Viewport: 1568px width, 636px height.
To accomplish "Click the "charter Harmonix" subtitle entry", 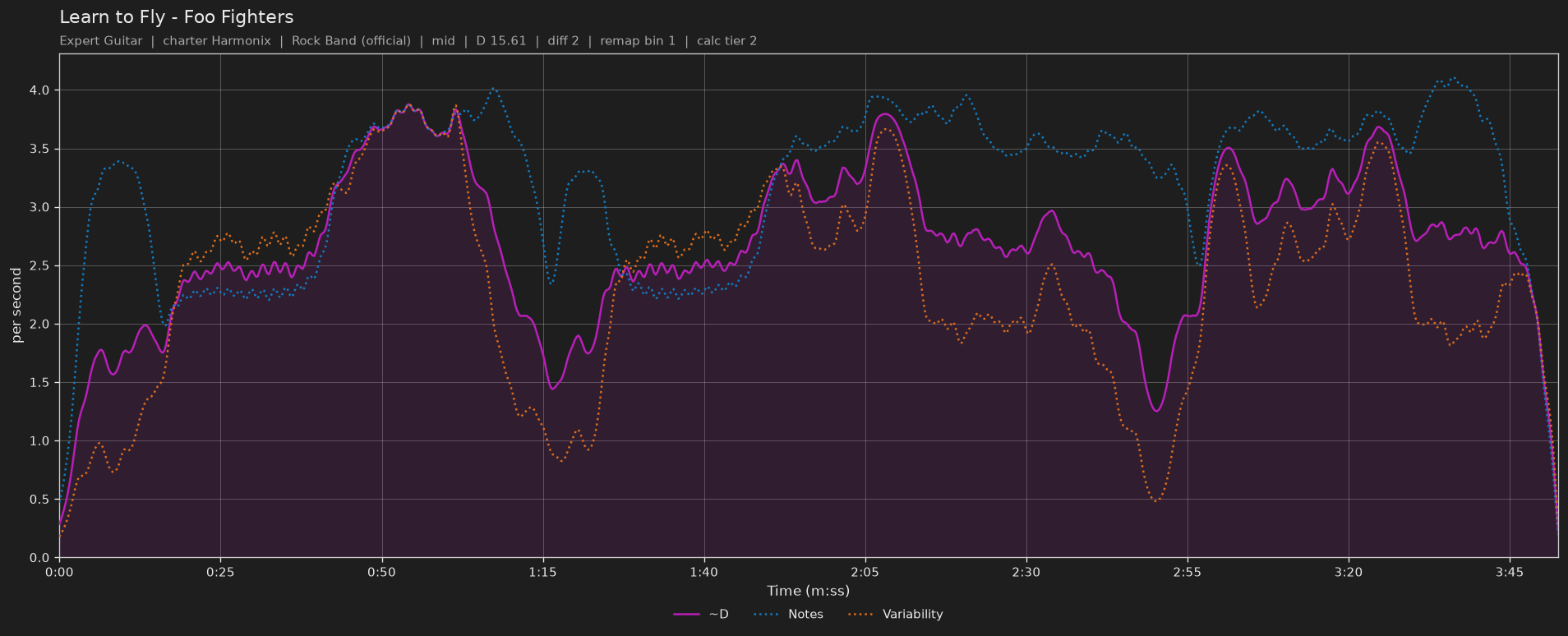I will click(217, 41).
